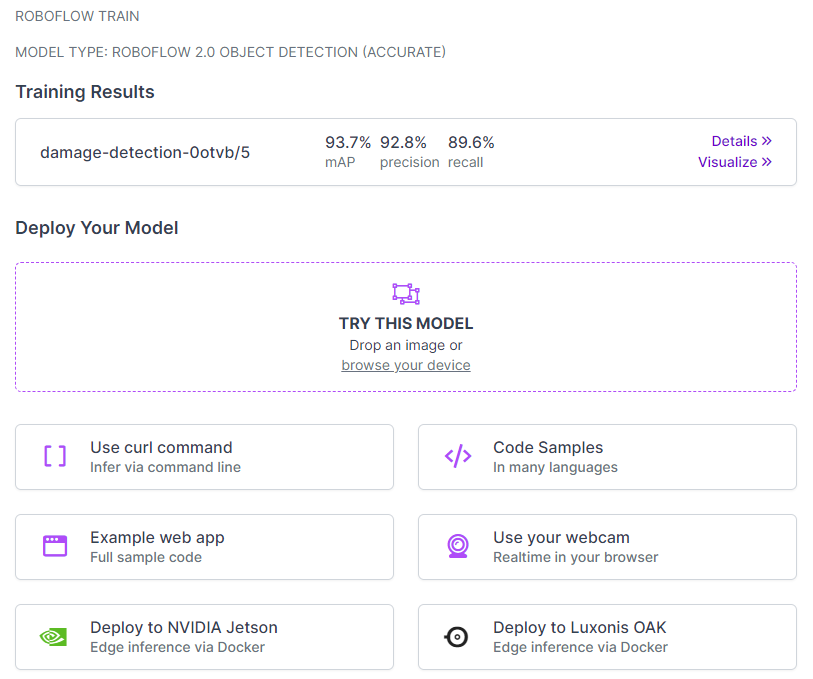Click the Drop an image or text
The width and height of the screenshot is (813, 679).
406,345
